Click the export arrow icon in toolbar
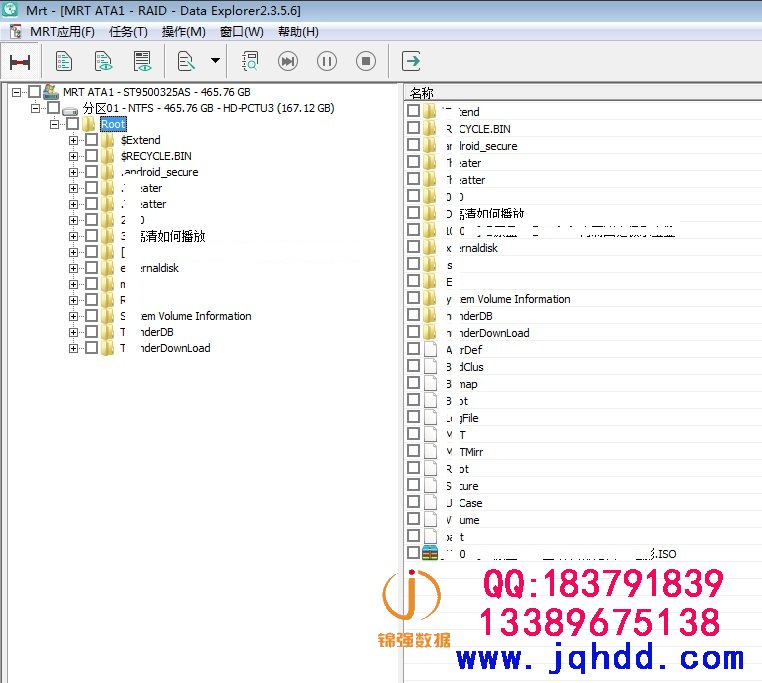762x683 pixels. (411, 61)
